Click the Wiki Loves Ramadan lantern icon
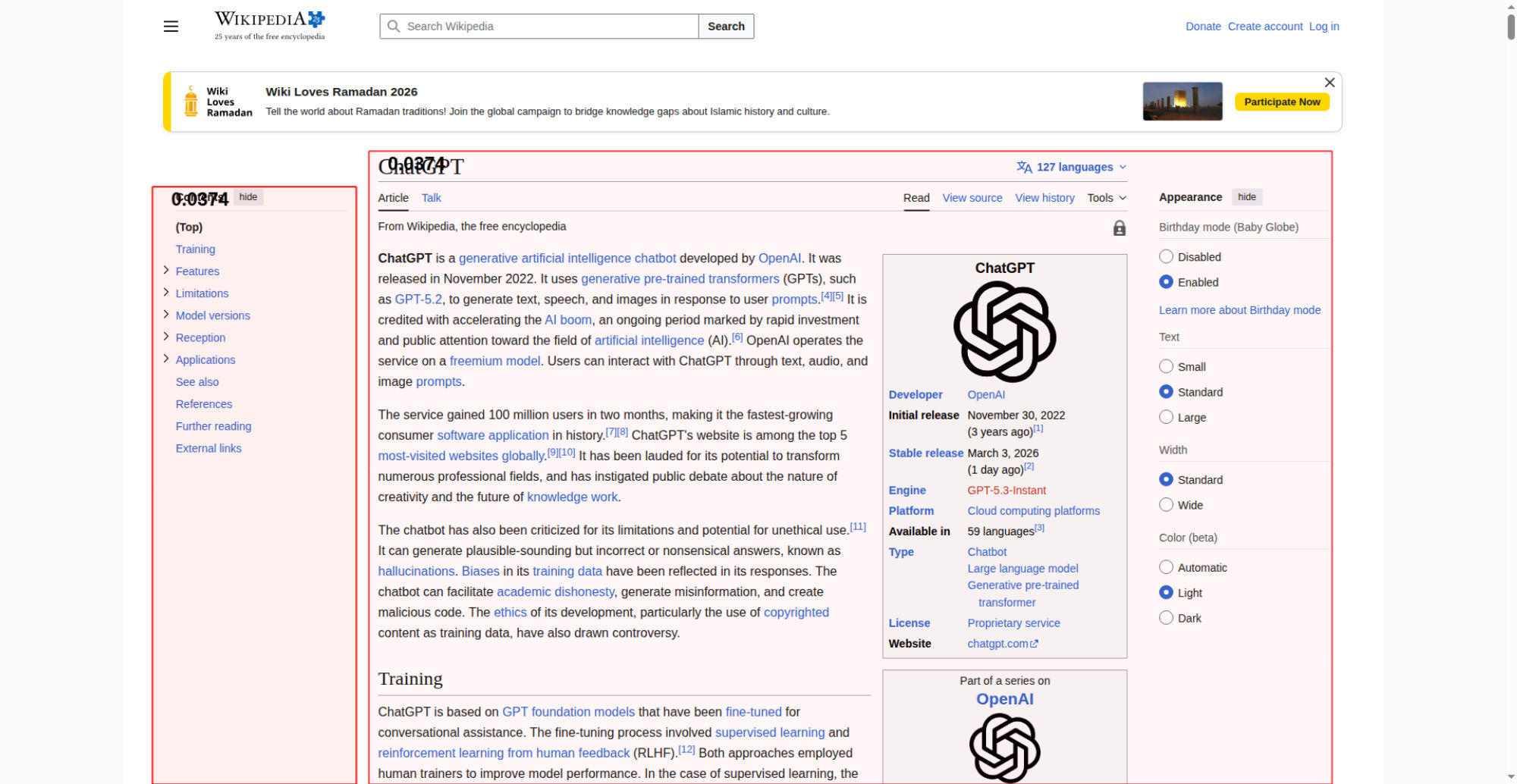Image resolution: width=1517 pixels, height=784 pixels. pyautogui.click(x=191, y=102)
